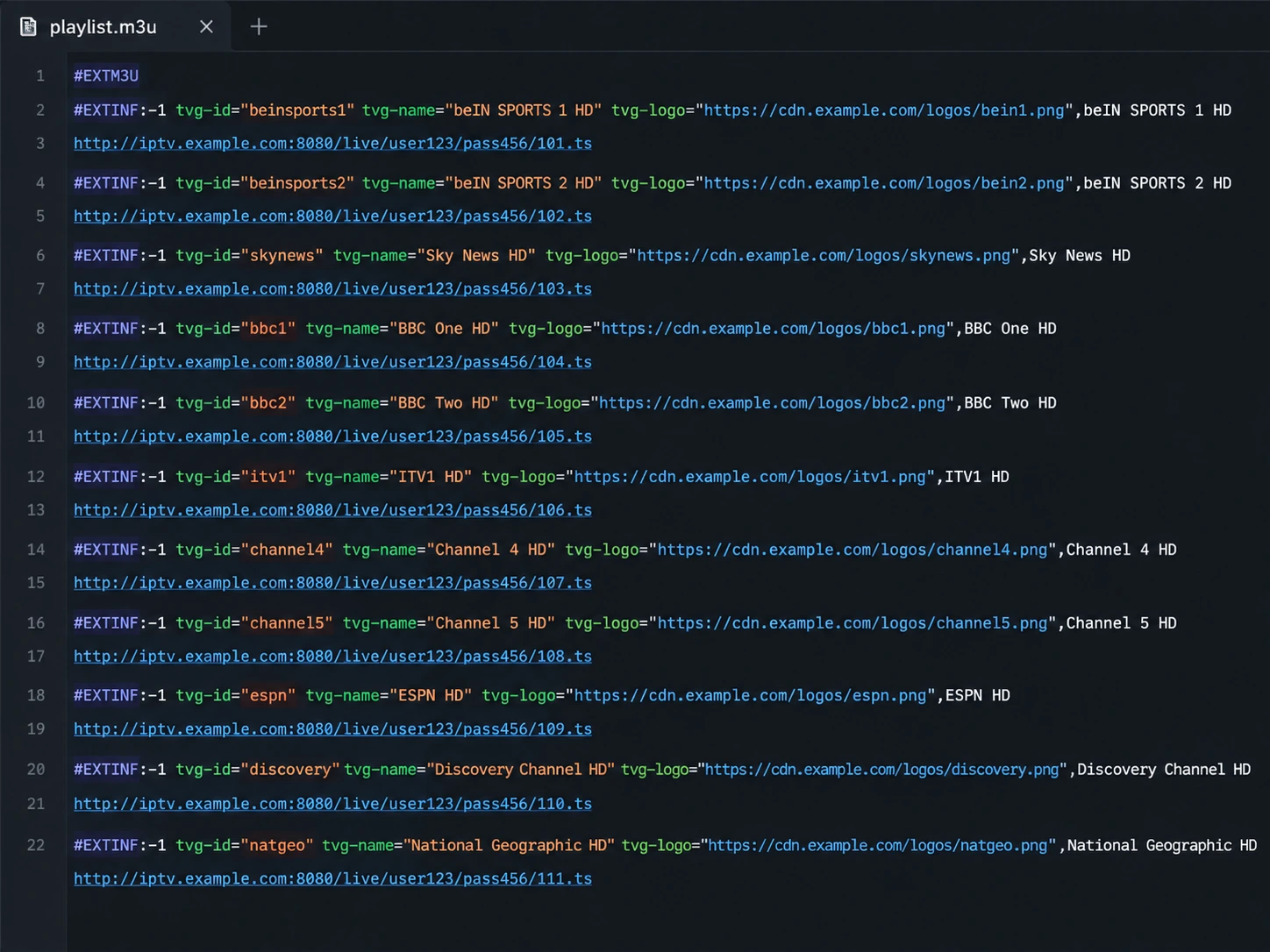The height and width of the screenshot is (952, 1270).
Task: Click the "beinsports1" tvg-id value
Action: coord(297,110)
